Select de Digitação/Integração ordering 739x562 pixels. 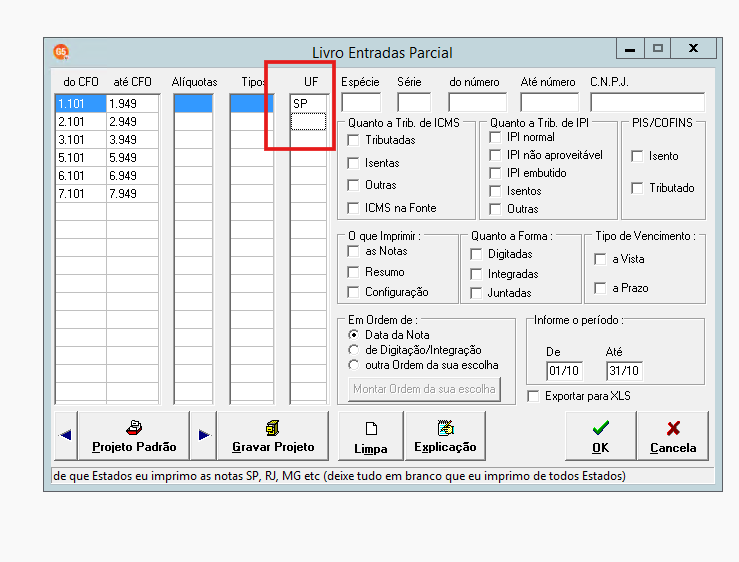point(353,350)
